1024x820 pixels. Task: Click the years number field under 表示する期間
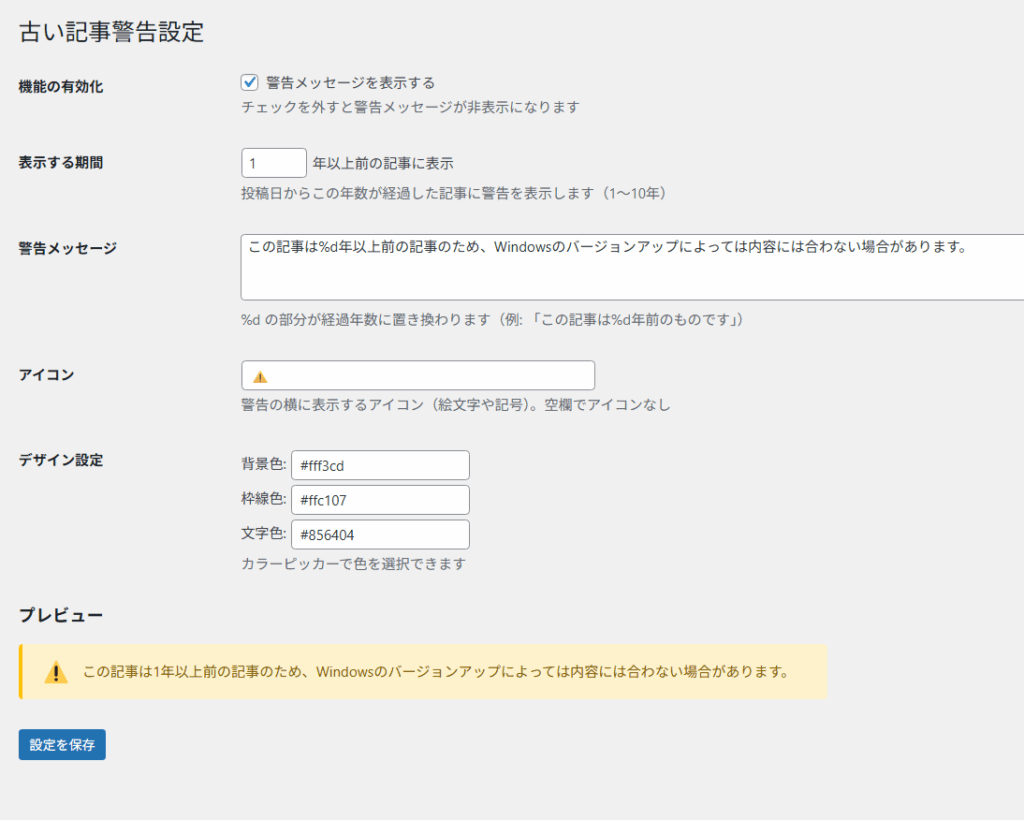(273, 163)
